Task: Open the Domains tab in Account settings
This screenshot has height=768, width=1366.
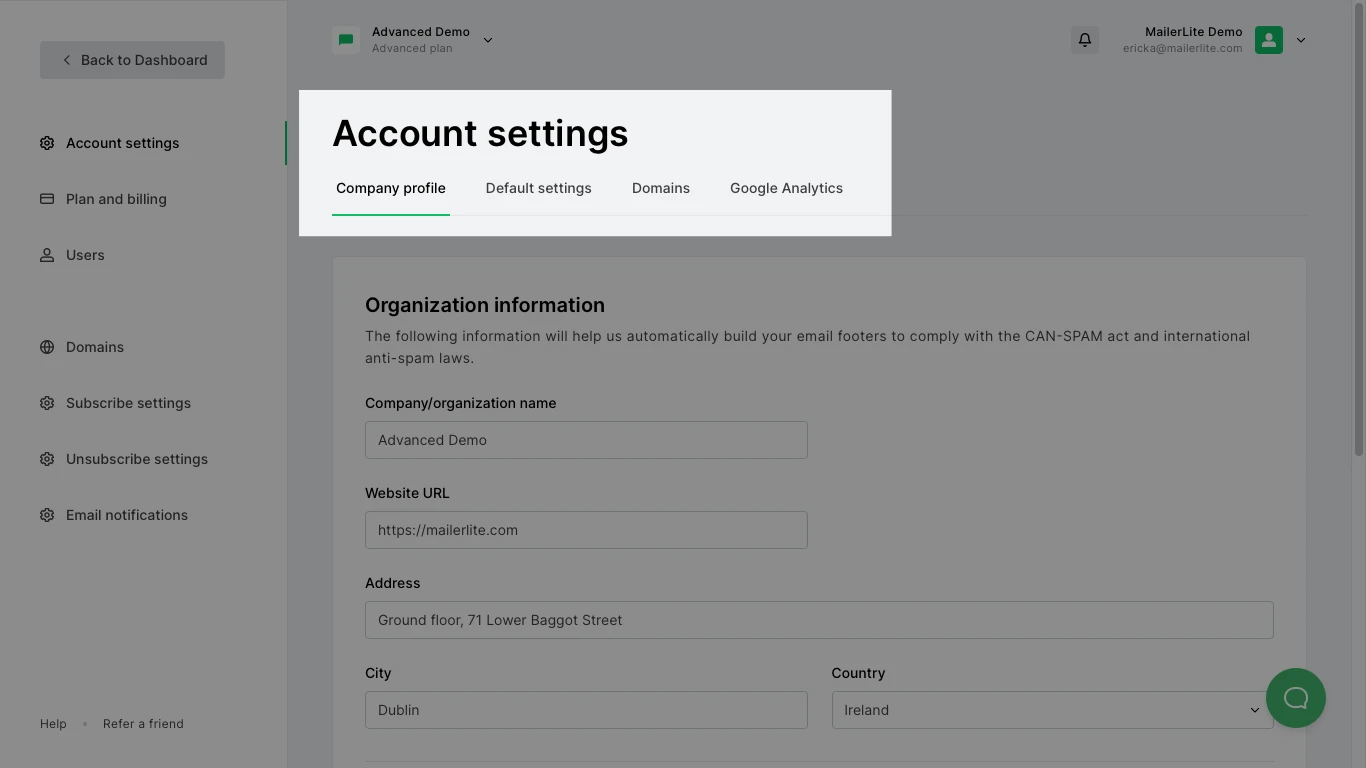Action: pos(660,188)
